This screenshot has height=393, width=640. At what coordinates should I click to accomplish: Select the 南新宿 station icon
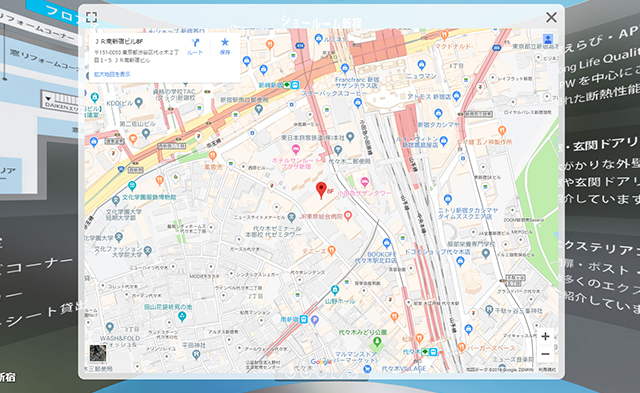click(303, 320)
